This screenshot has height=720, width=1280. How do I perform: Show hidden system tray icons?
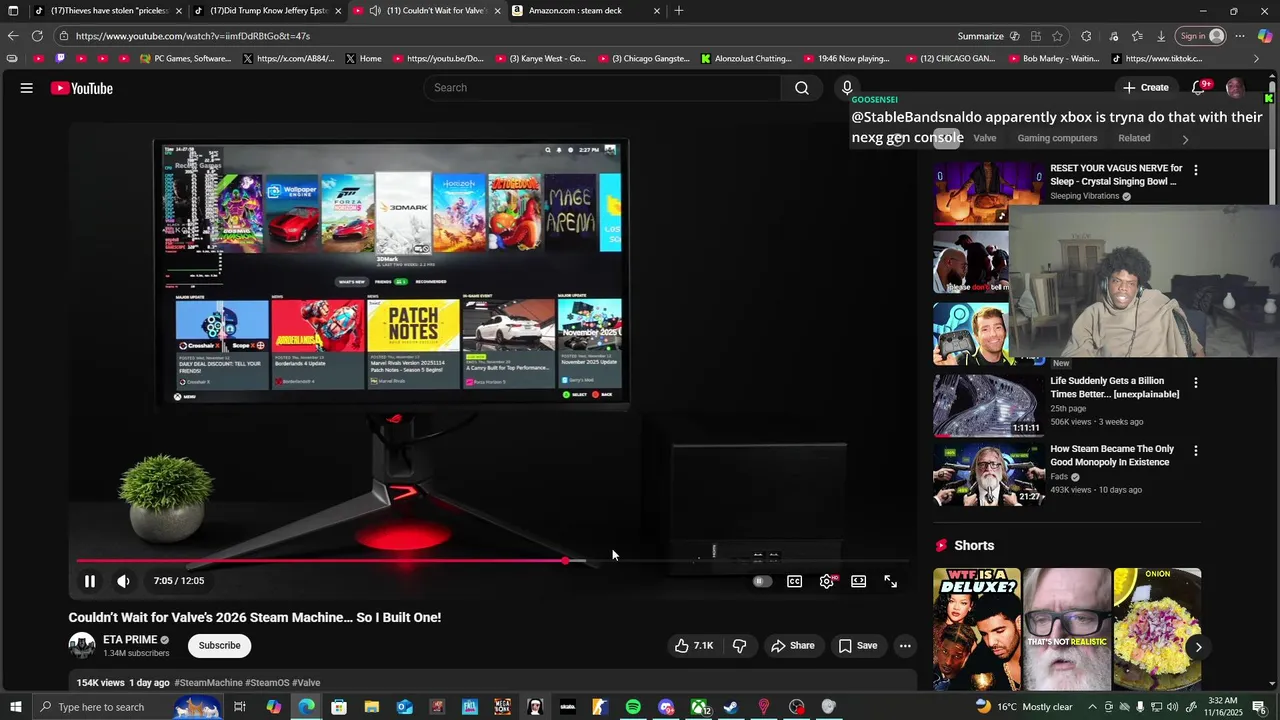click(1092, 707)
